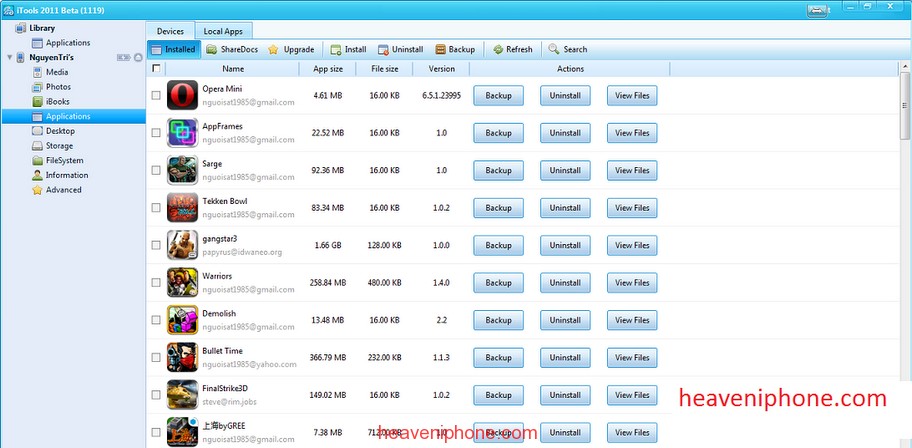This screenshot has height=448, width=912.
Task: Select the Sarge game icon
Action: point(182,170)
